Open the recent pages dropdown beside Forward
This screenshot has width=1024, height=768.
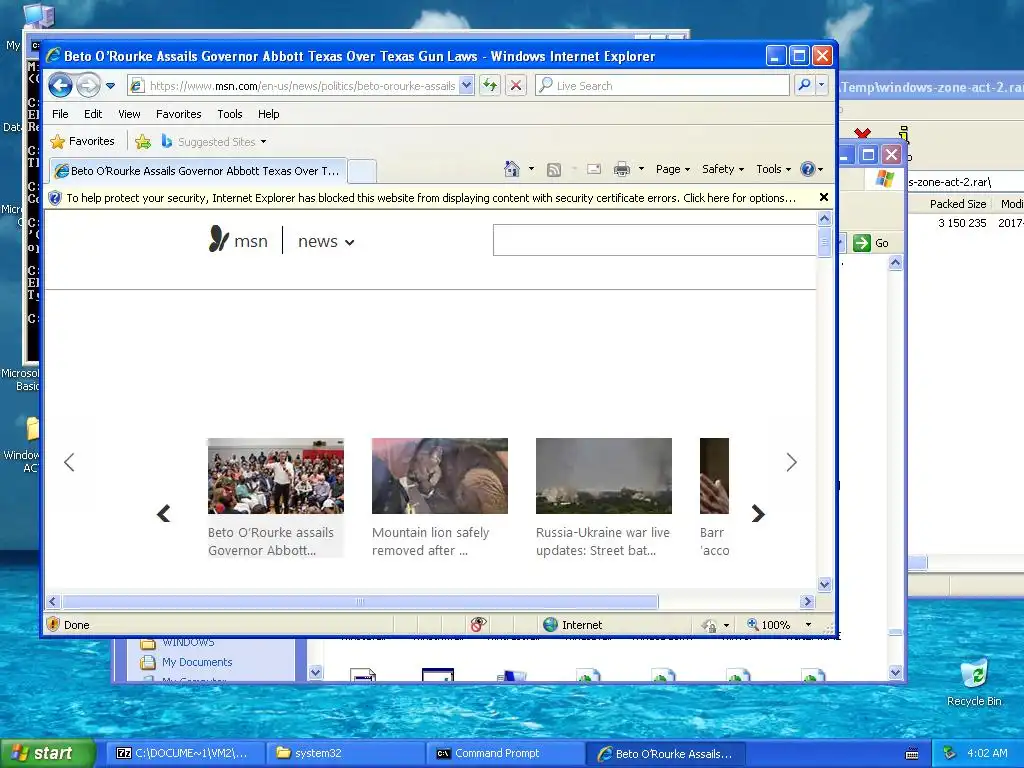pos(110,86)
